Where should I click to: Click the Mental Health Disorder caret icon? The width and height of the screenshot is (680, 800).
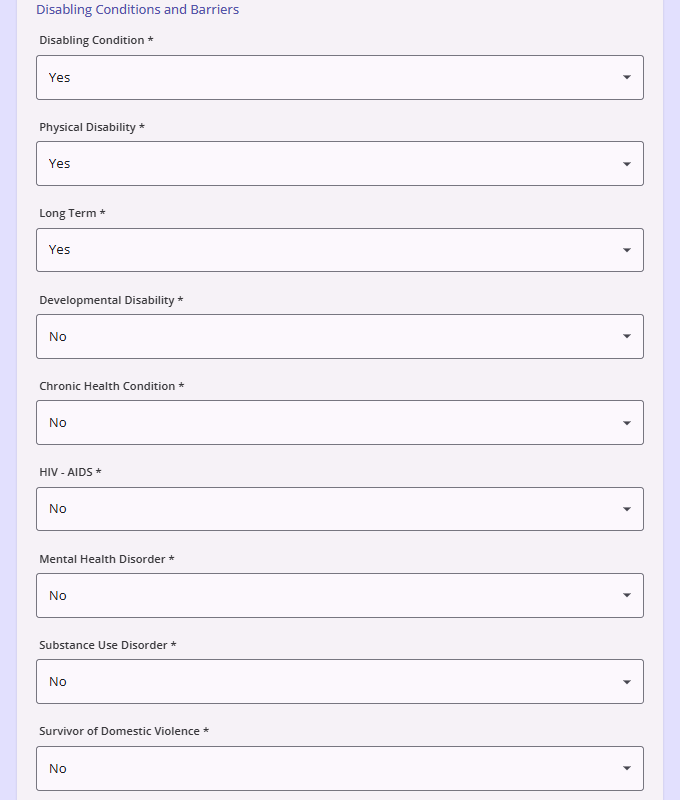click(x=627, y=595)
